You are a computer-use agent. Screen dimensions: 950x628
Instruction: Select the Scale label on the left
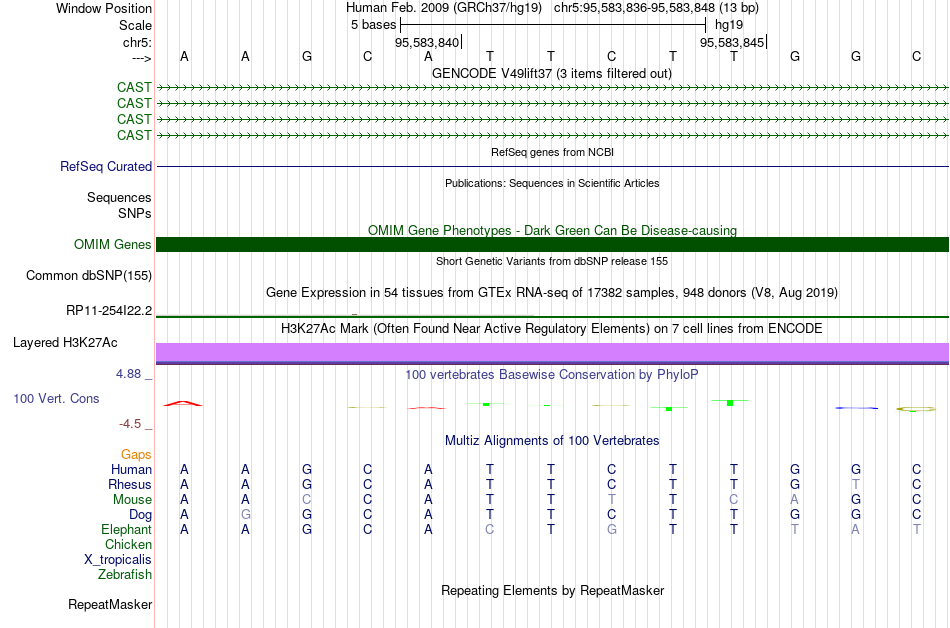[x=135, y=25]
